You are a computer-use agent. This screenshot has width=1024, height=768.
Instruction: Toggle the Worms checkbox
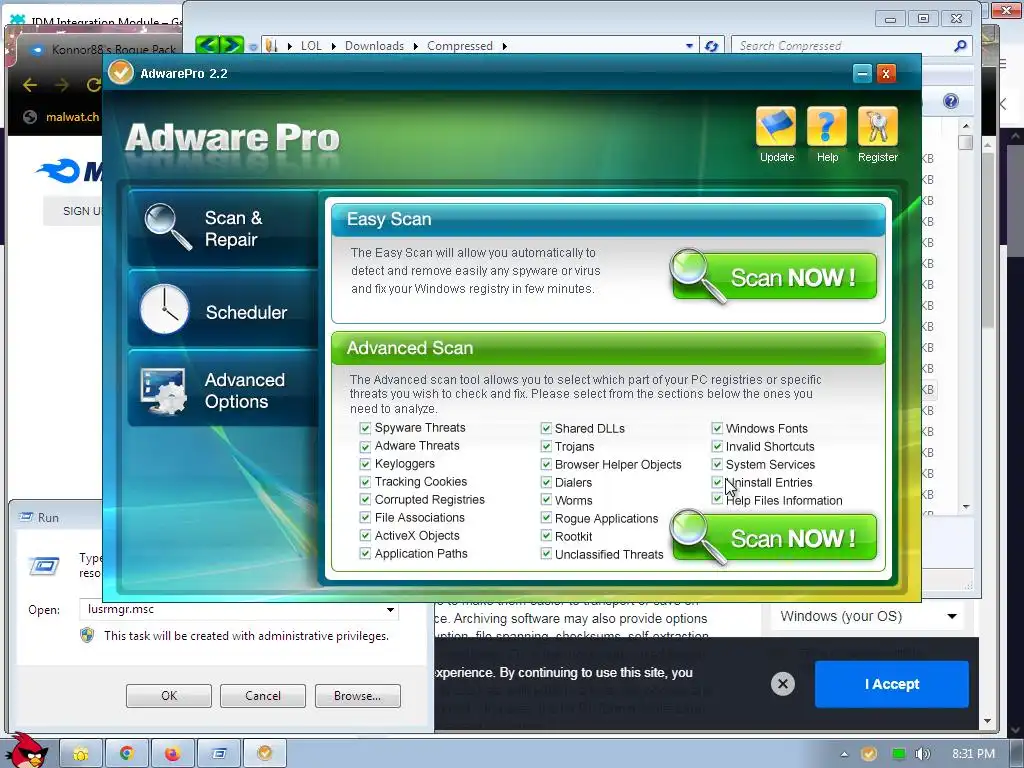point(546,500)
